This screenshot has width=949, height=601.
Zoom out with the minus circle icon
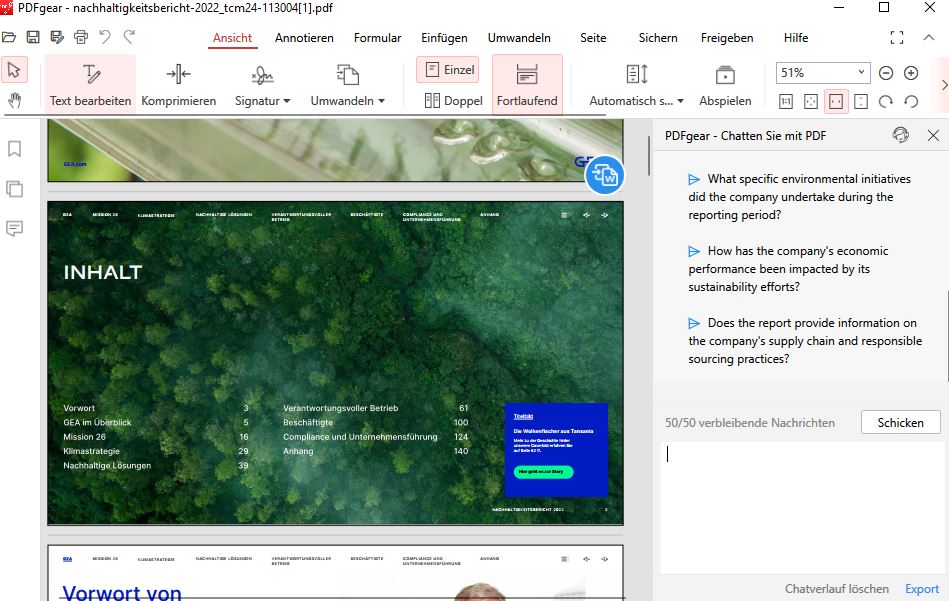coord(886,73)
